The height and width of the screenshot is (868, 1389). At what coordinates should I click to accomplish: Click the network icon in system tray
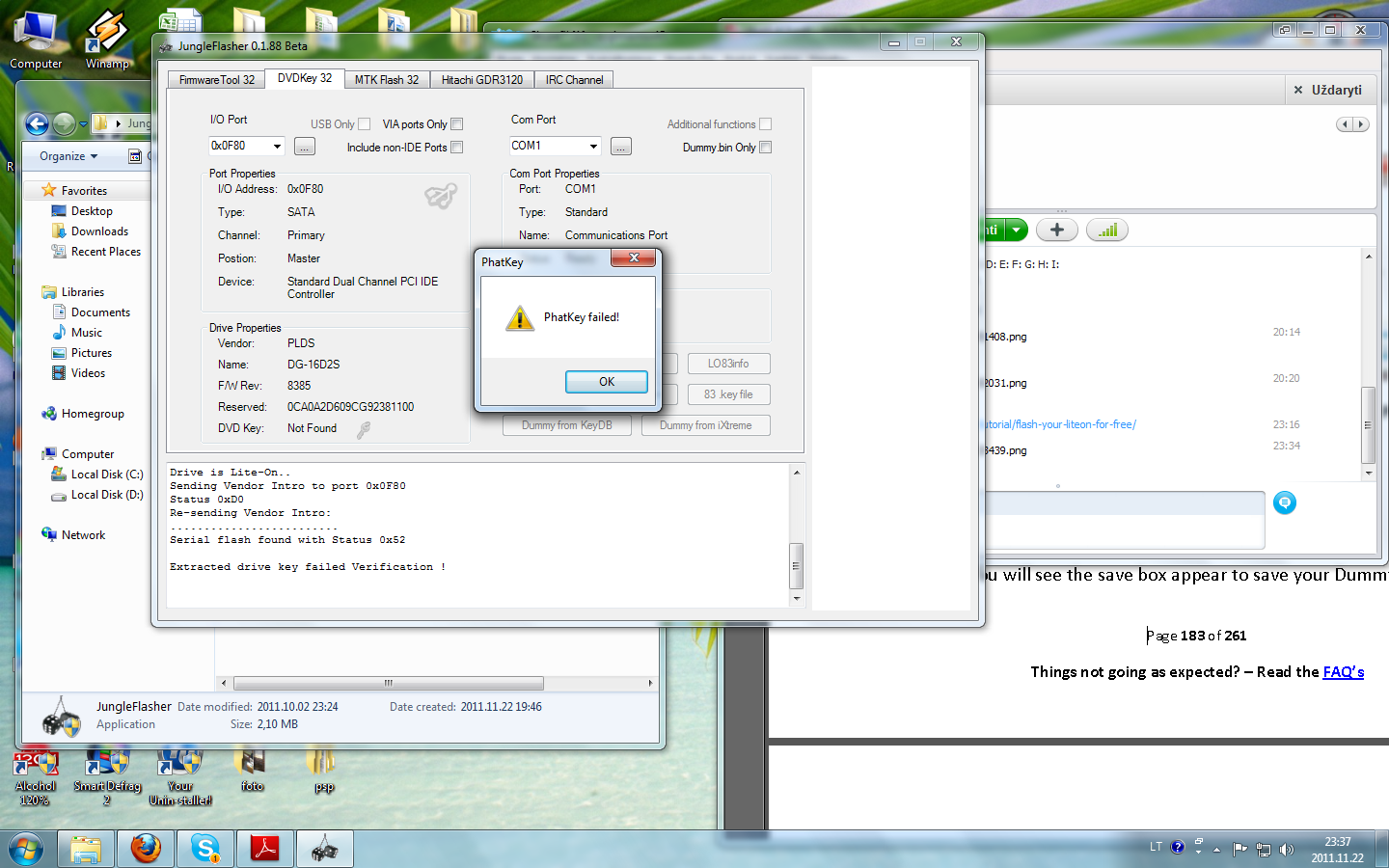[x=1263, y=850]
